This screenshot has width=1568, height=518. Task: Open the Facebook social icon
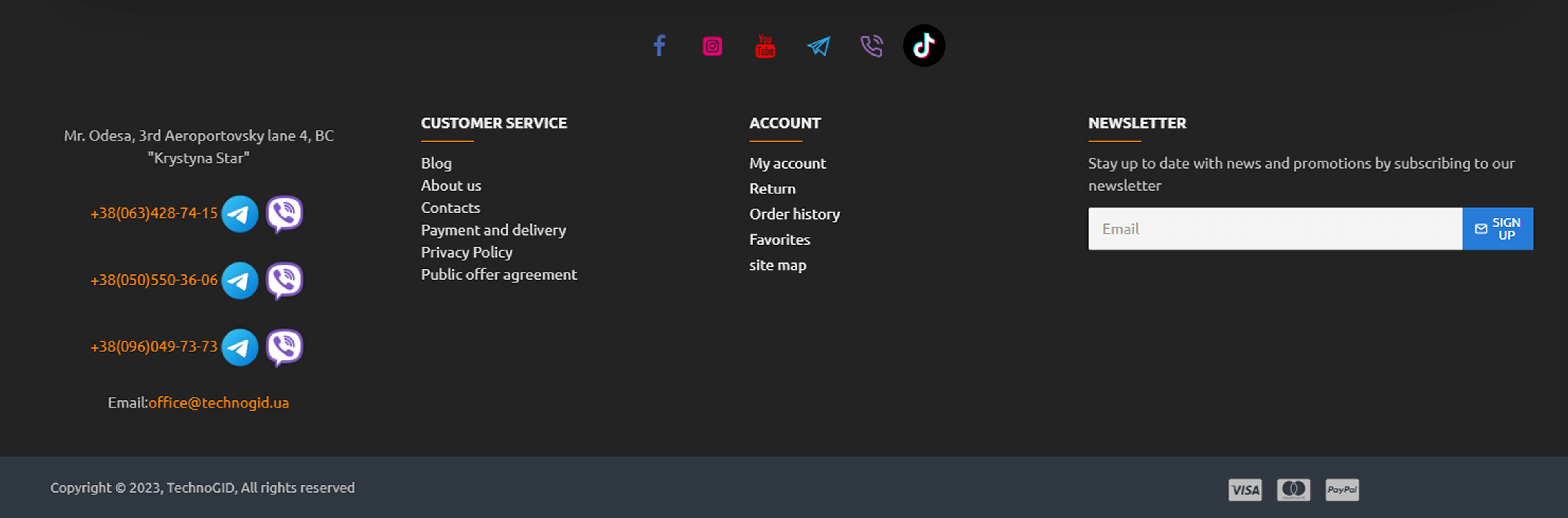tap(659, 46)
